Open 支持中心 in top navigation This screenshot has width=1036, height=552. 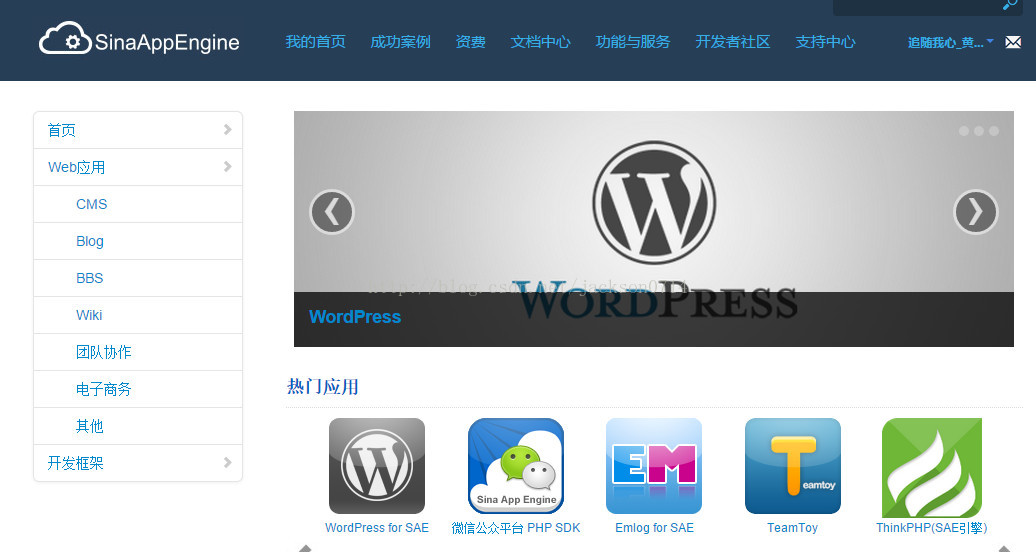pos(825,42)
